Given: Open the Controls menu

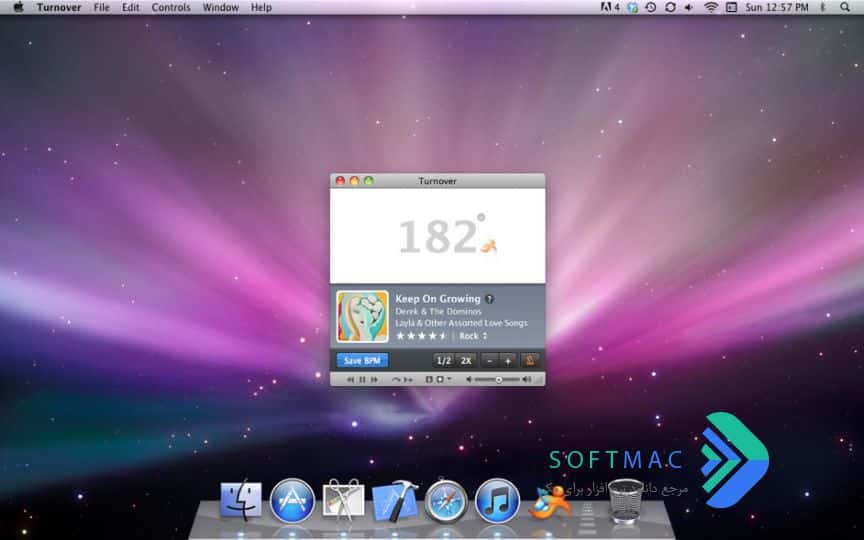Looking at the screenshot, I should (171, 7).
